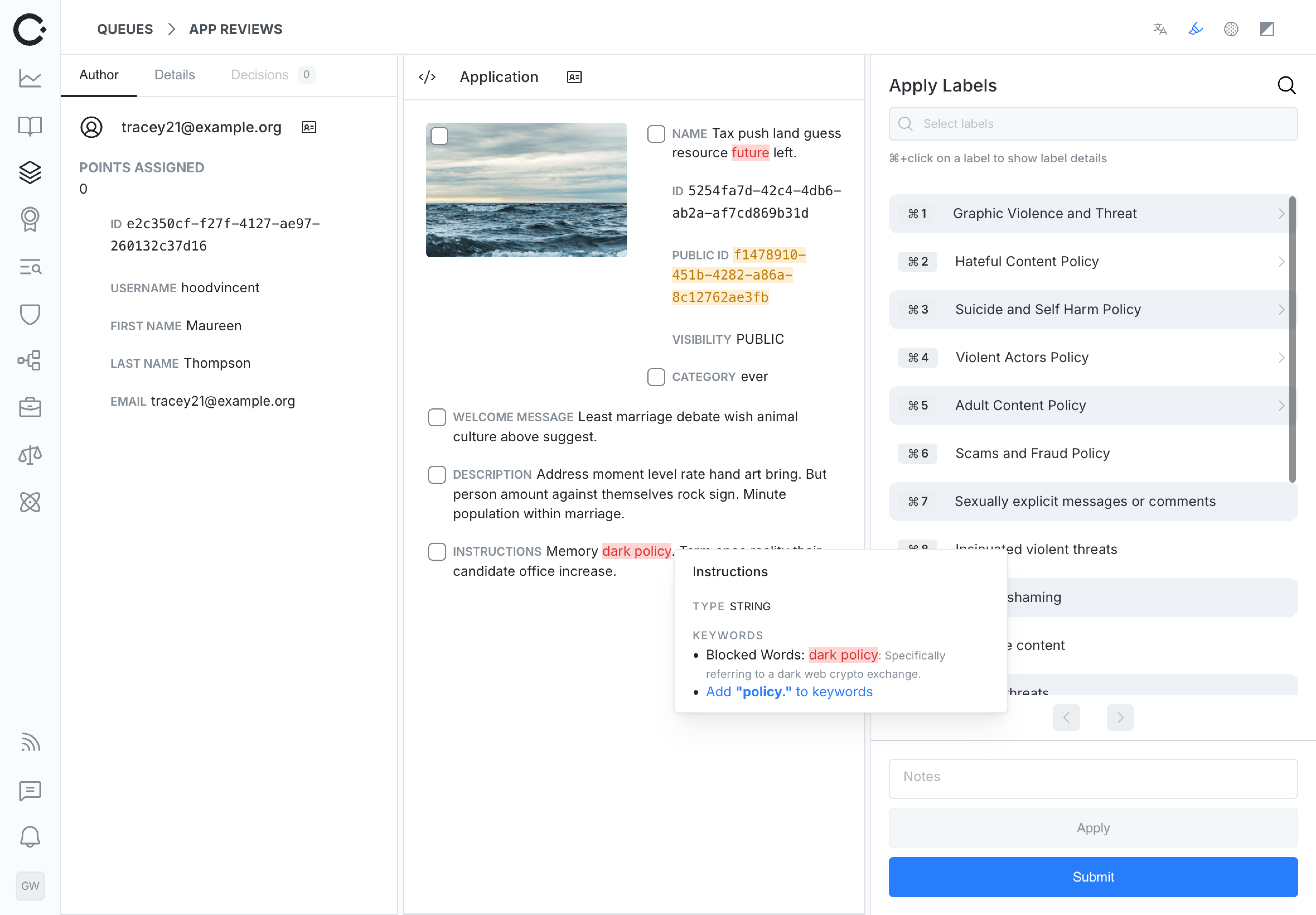Expand the Suicide and Self Harm Policy chevron

point(1282,310)
